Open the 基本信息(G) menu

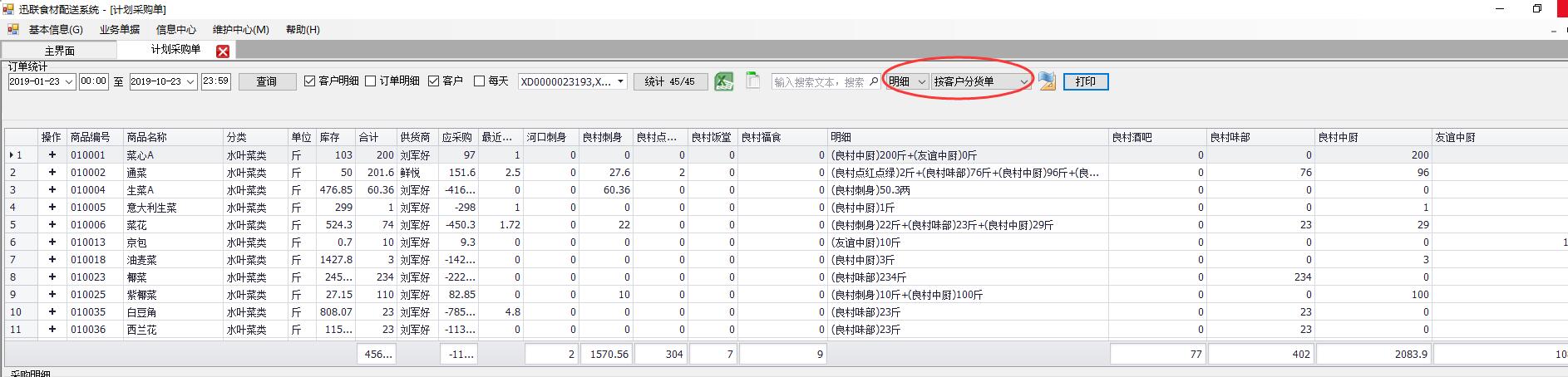56,30
